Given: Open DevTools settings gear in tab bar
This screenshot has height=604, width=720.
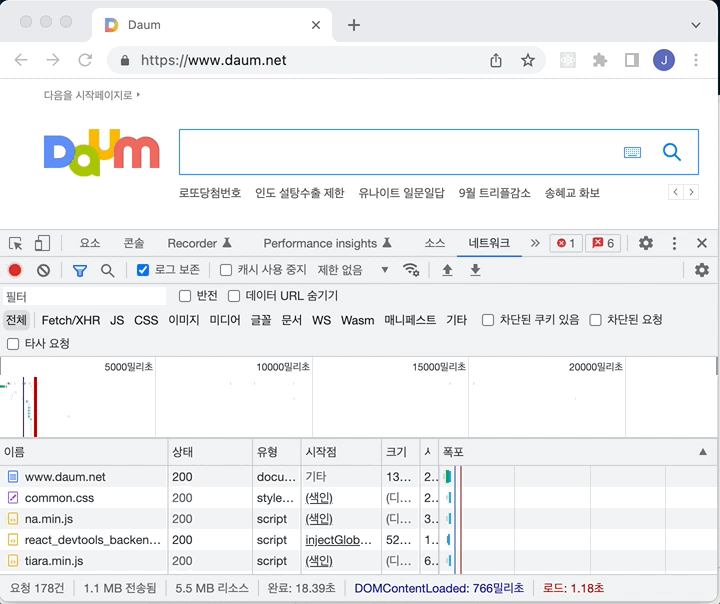Looking at the screenshot, I should (x=646, y=243).
